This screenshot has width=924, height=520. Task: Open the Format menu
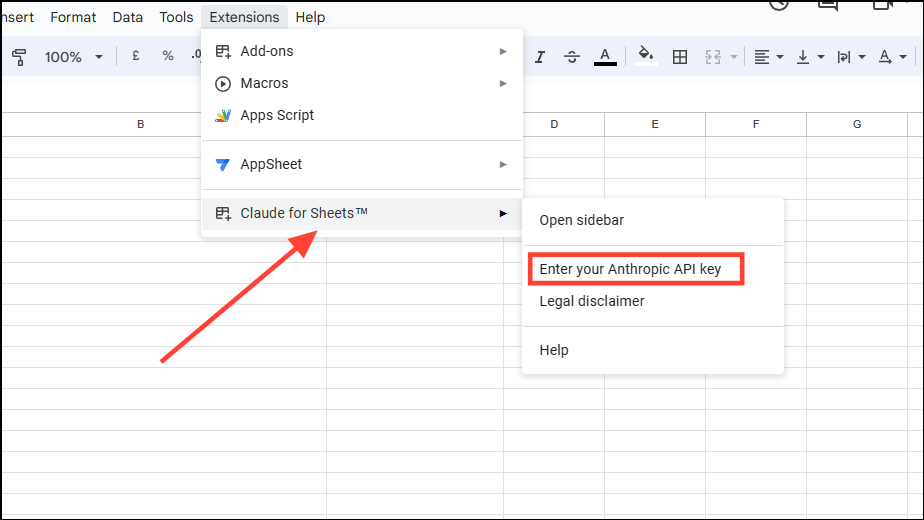point(73,17)
